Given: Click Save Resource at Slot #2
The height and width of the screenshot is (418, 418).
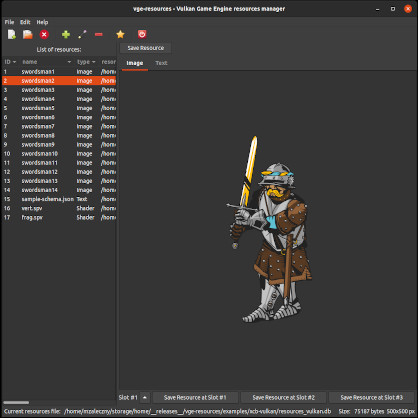Looking at the screenshot, I should (x=284, y=397).
